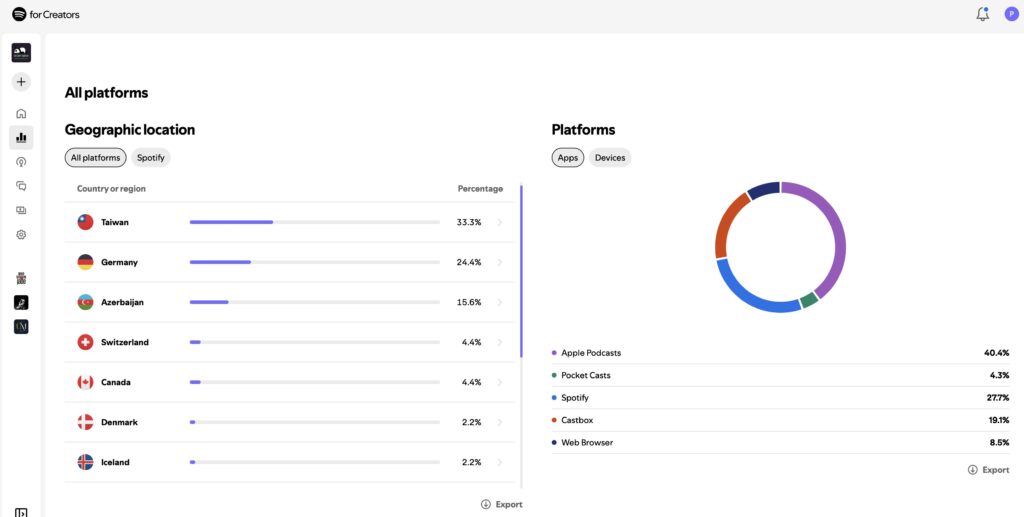Add a new show with plus button
The width and height of the screenshot is (1024, 517).
click(21, 82)
